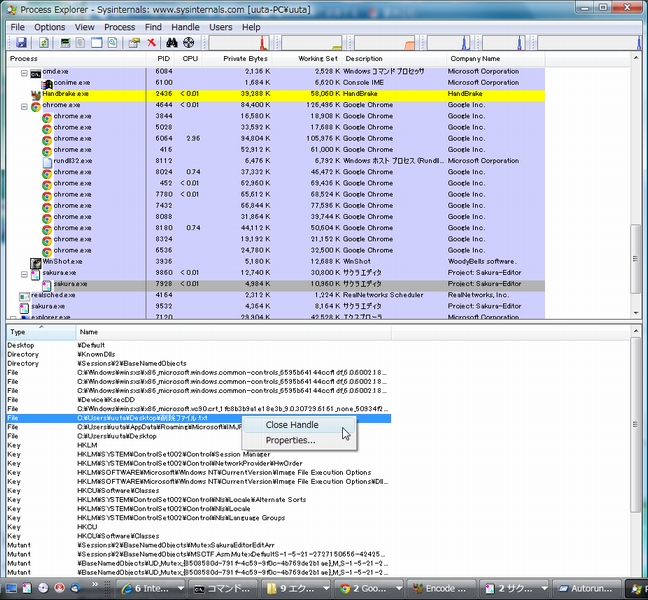The width and height of the screenshot is (648, 600).
Task: Select the Desktop \Default handle row
Action: 199,345
